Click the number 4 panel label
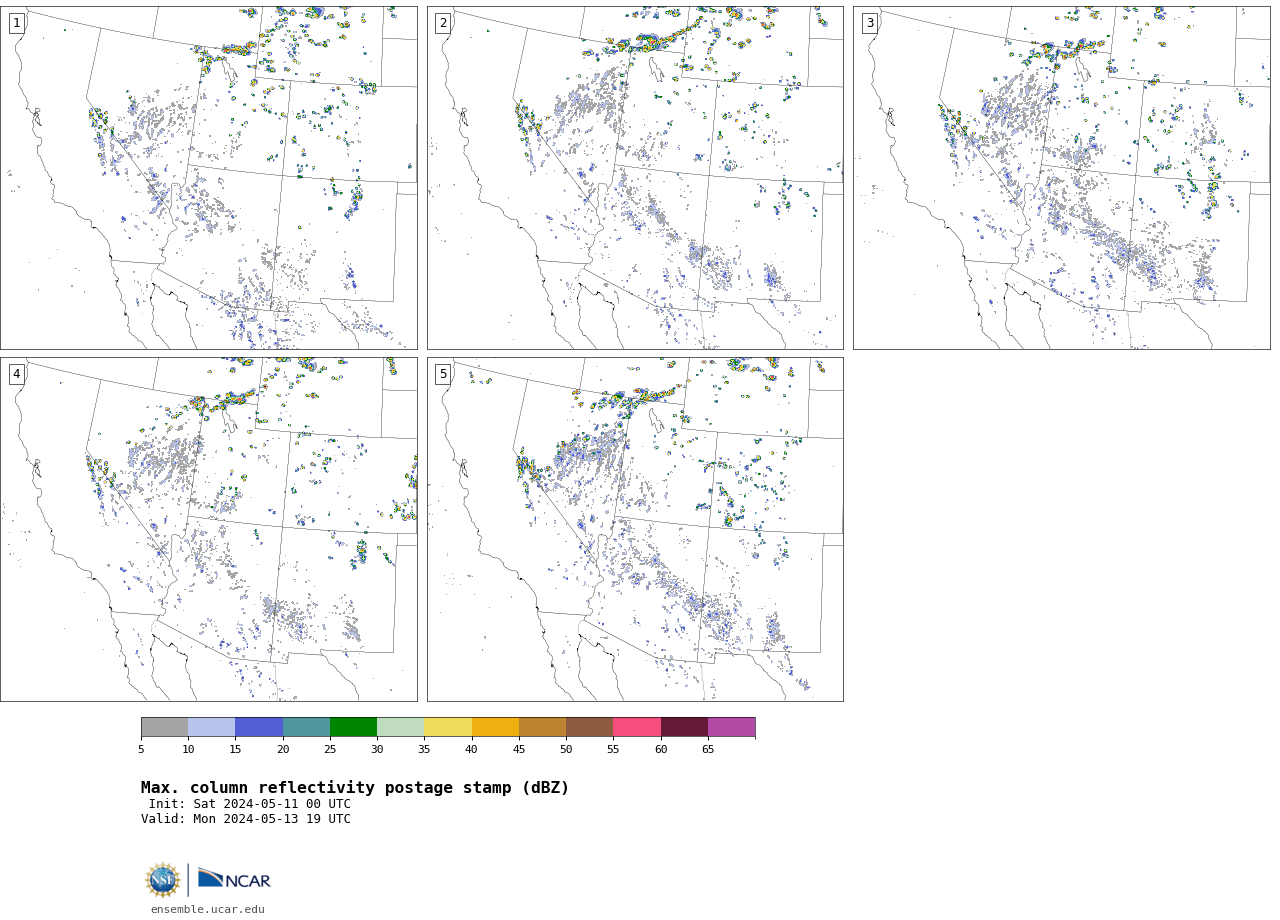The width and height of the screenshot is (1280, 920). coord(16,374)
